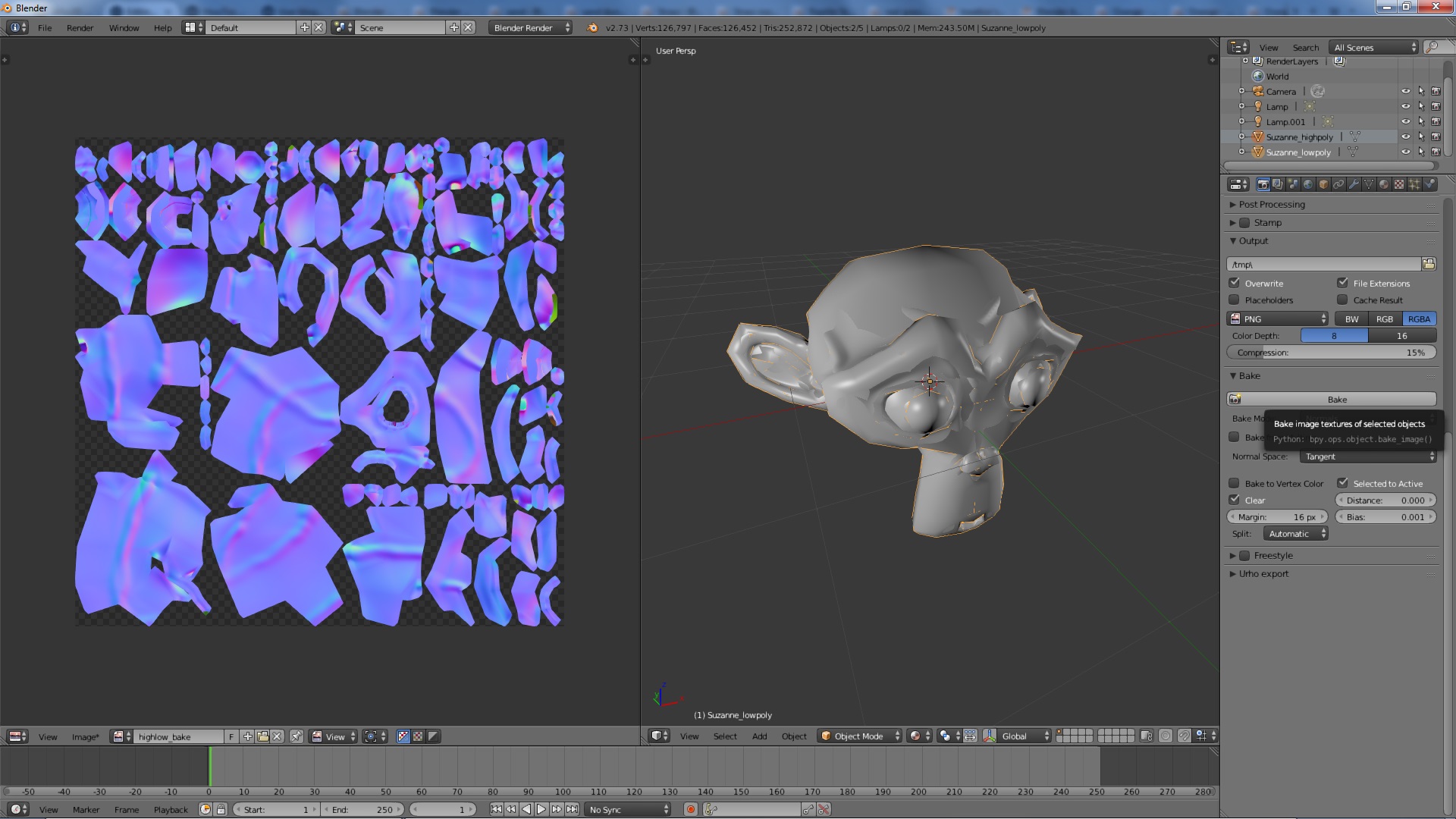
Task: Open the Material properties tab (sphere icon)
Action: (1384, 184)
